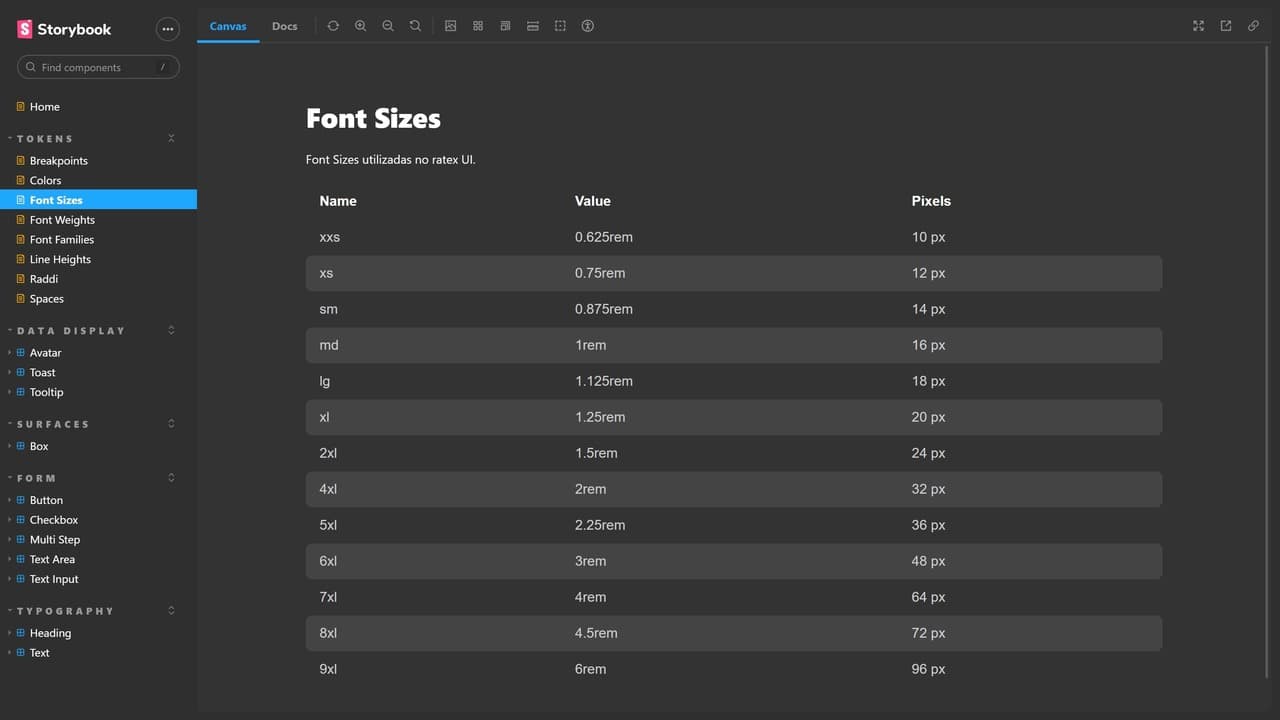Click the zoom in icon
The width and height of the screenshot is (1280, 720).
[361, 26]
